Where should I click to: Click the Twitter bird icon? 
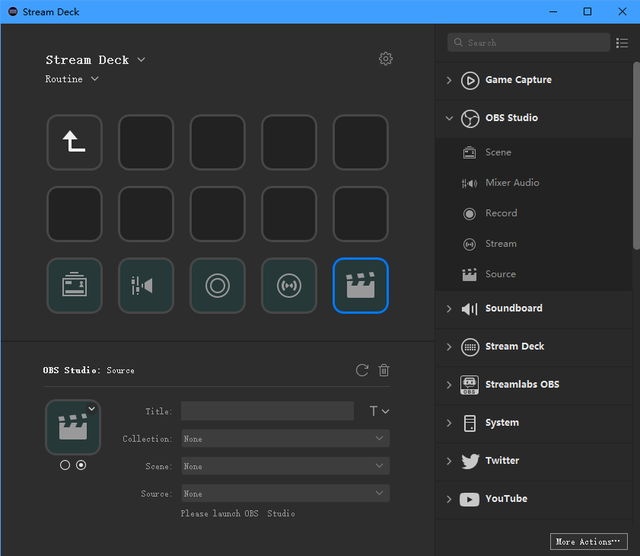(470, 461)
